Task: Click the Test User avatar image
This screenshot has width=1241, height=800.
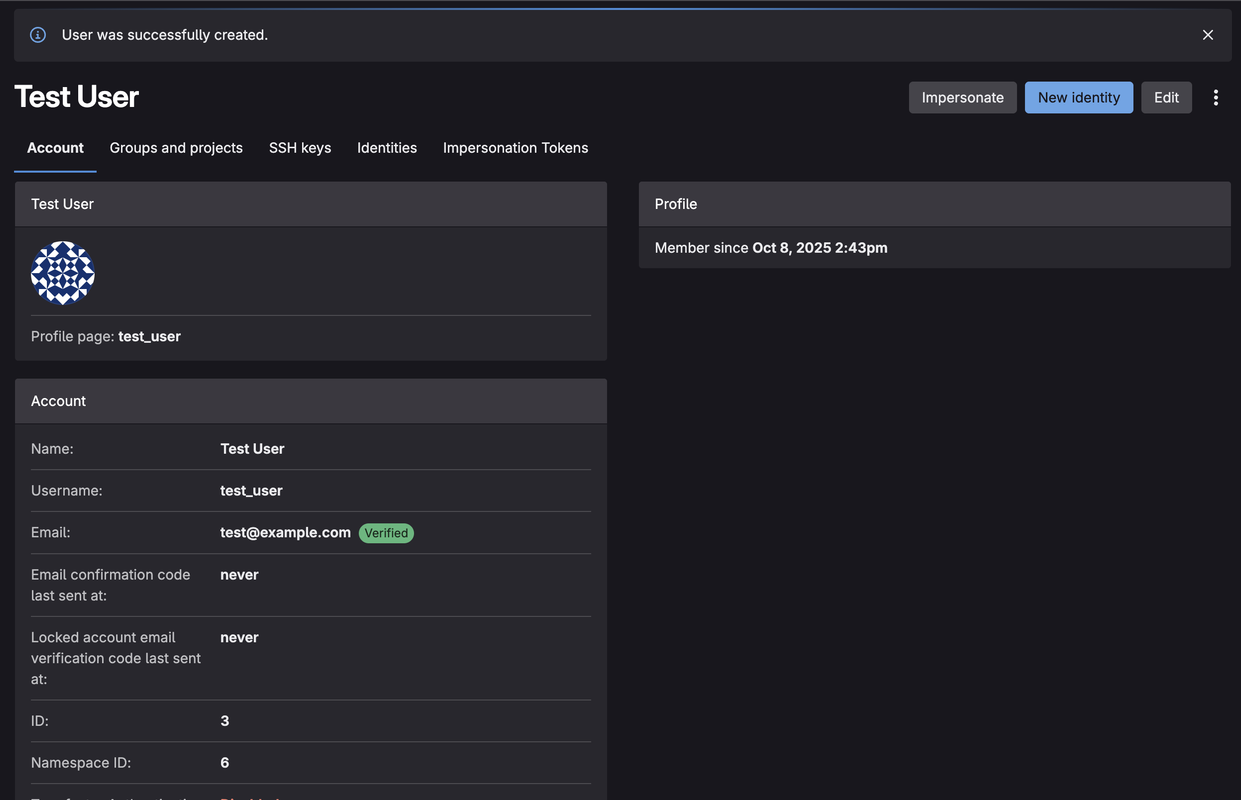Action: [x=63, y=273]
